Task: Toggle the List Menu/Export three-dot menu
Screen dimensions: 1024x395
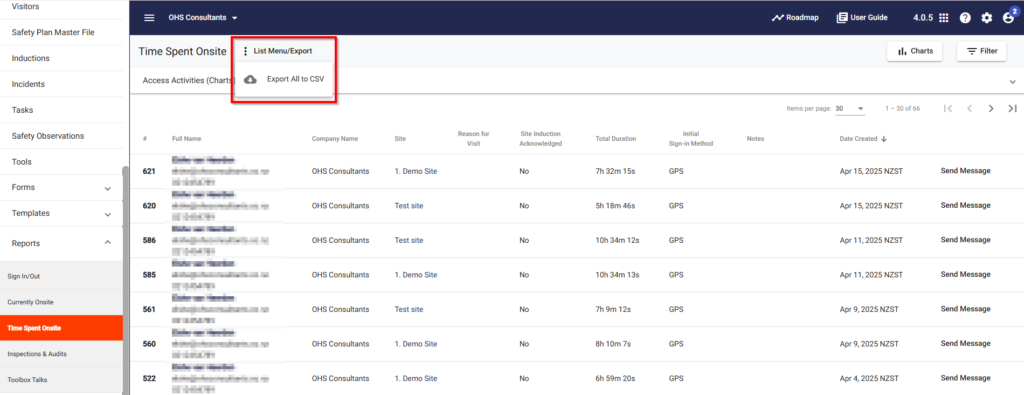Action: 278,51
